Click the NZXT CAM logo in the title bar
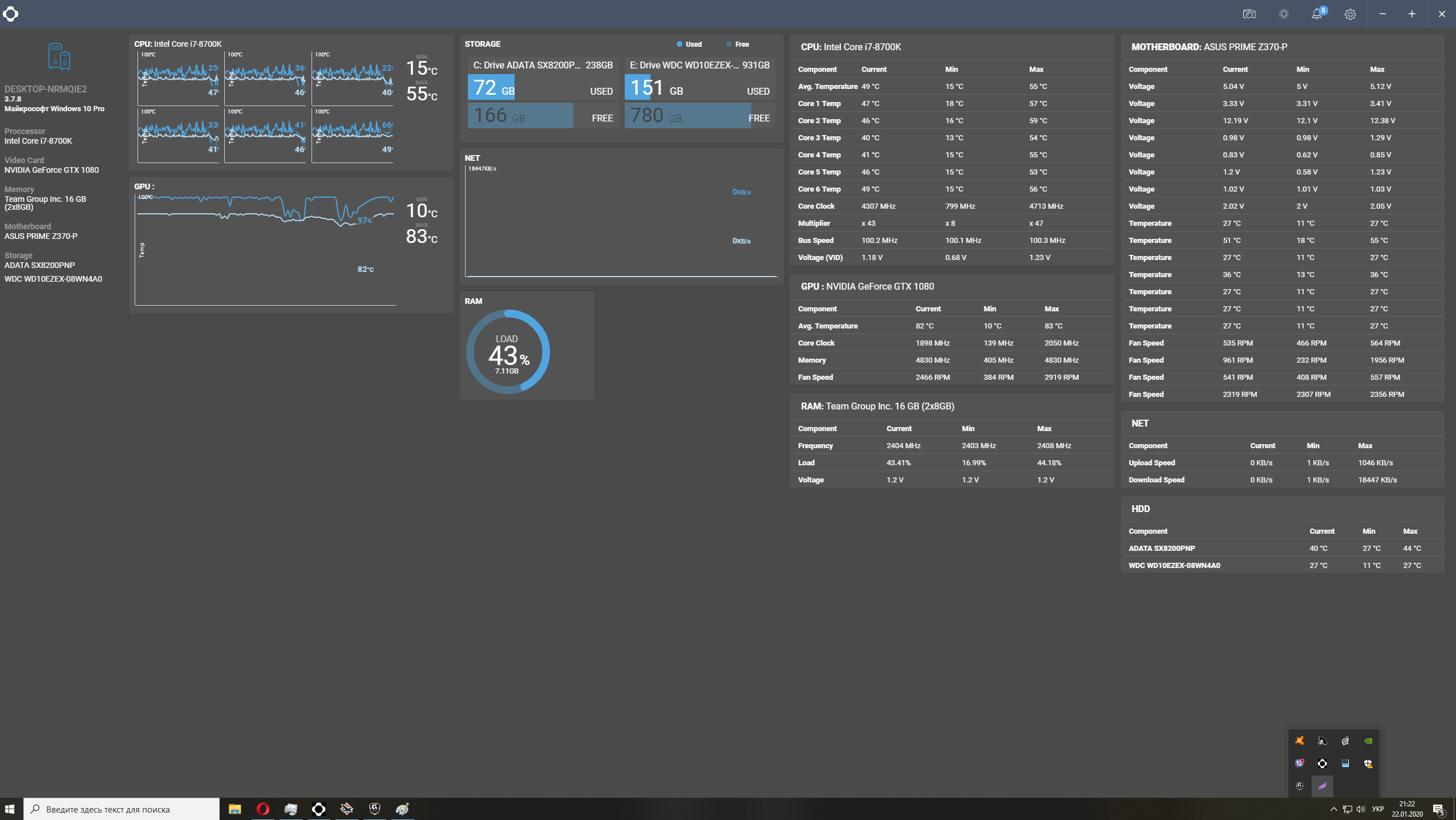Viewport: 1456px width, 820px height. click(10, 14)
